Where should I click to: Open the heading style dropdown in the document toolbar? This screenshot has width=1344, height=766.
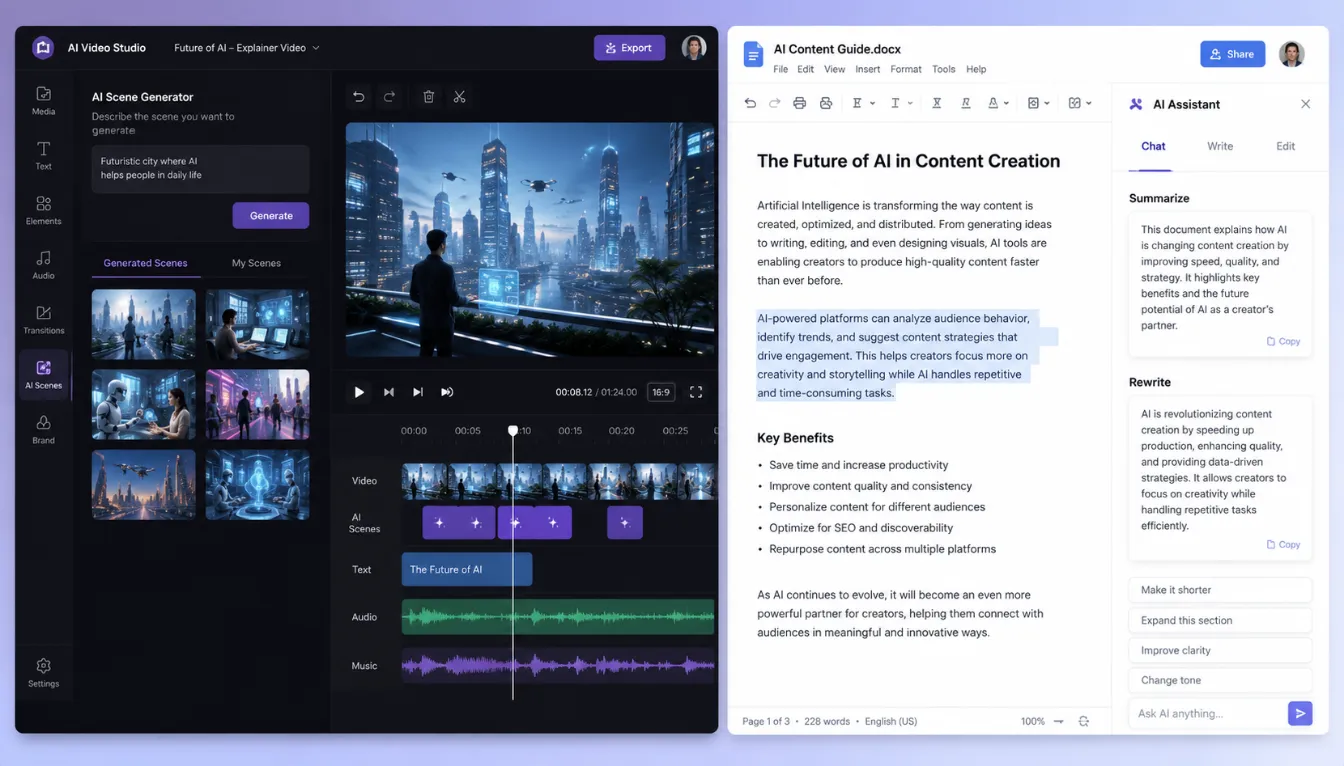point(863,103)
